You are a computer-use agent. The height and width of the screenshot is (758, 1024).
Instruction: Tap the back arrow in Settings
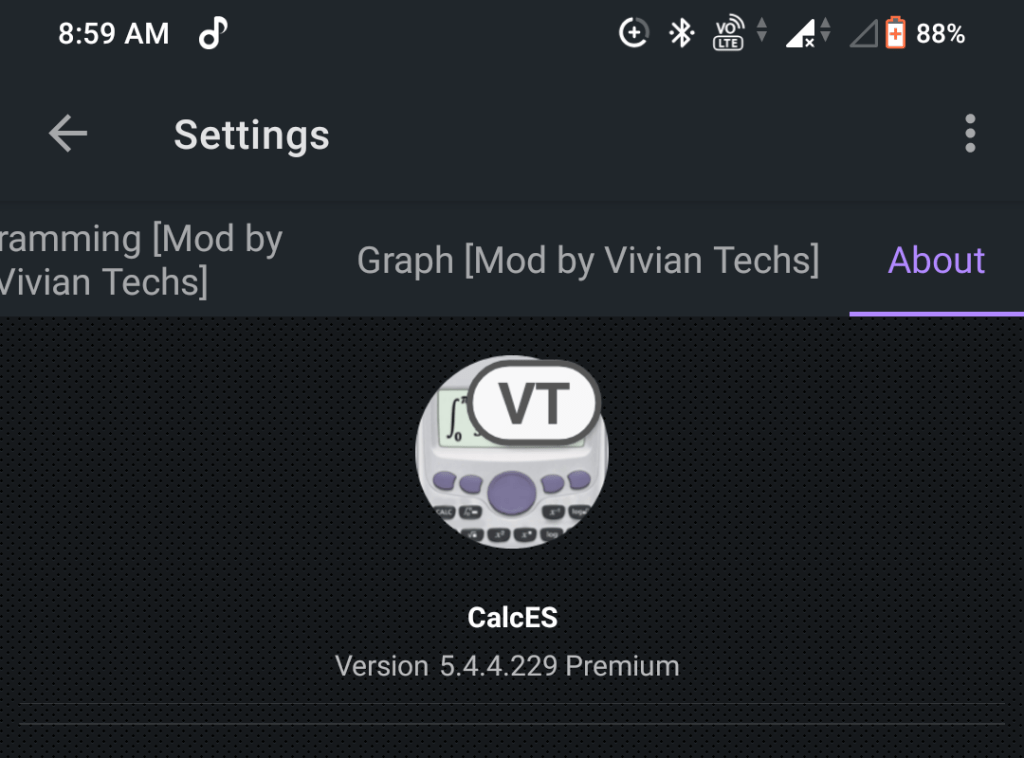coord(68,134)
